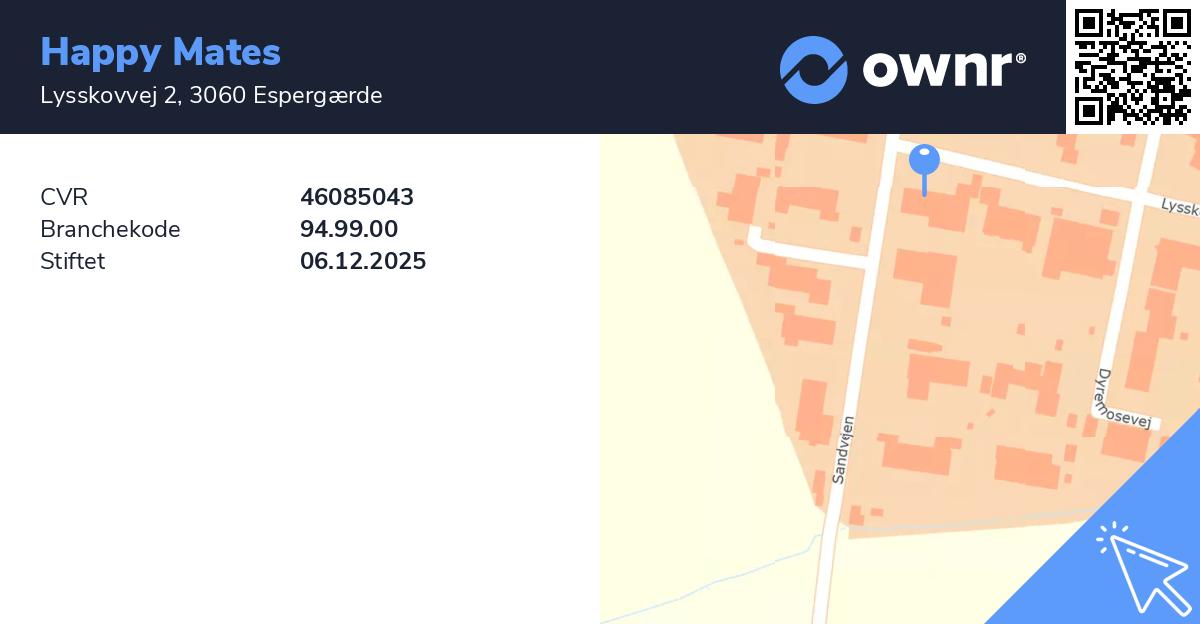Select the Branchekode value 94.99.00
The image size is (1200, 624).
[349, 229]
